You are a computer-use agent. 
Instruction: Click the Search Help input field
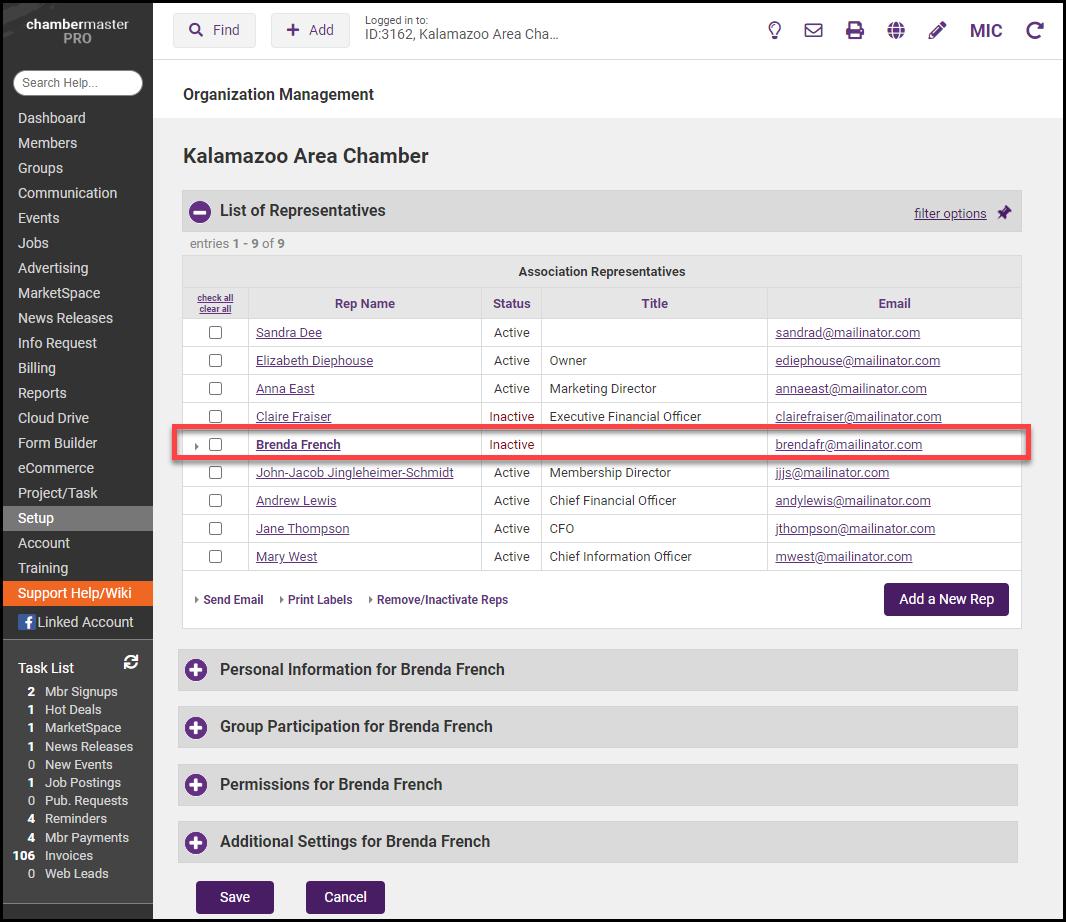78,83
